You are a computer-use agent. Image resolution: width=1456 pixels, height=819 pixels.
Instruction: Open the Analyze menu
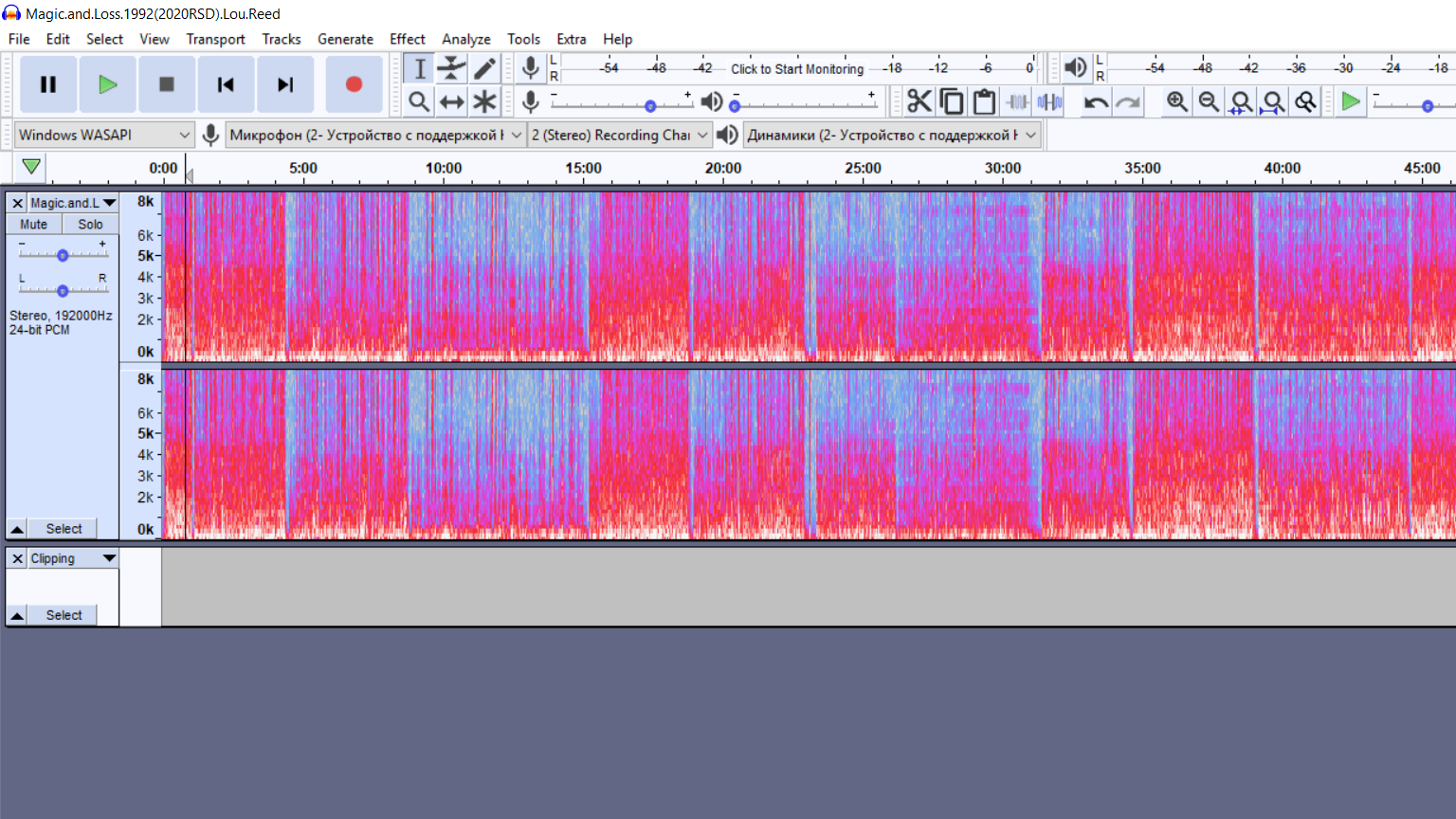pyautogui.click(x=466, y=39)
